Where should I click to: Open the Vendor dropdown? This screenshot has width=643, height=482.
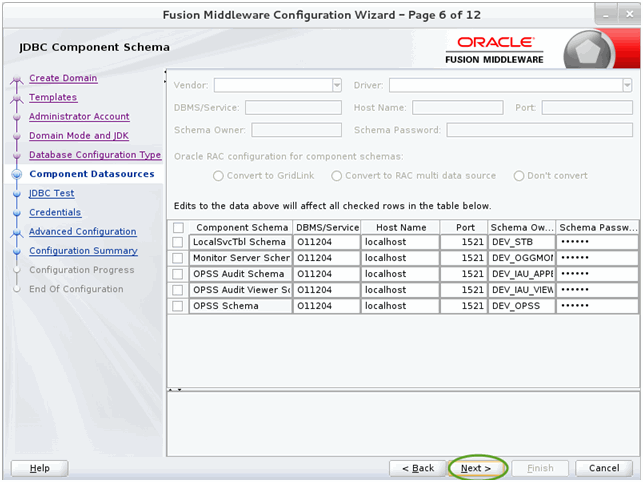(278, 85)
